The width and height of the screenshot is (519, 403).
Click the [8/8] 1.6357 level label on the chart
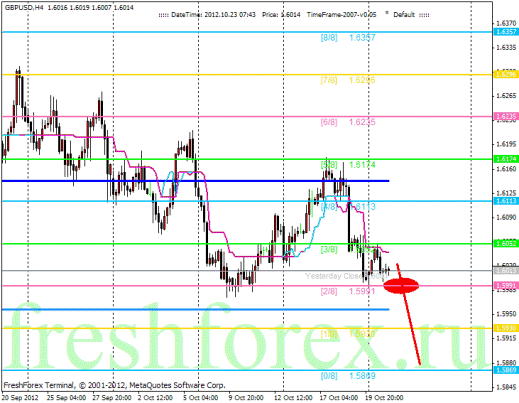(x=348, y=38)
